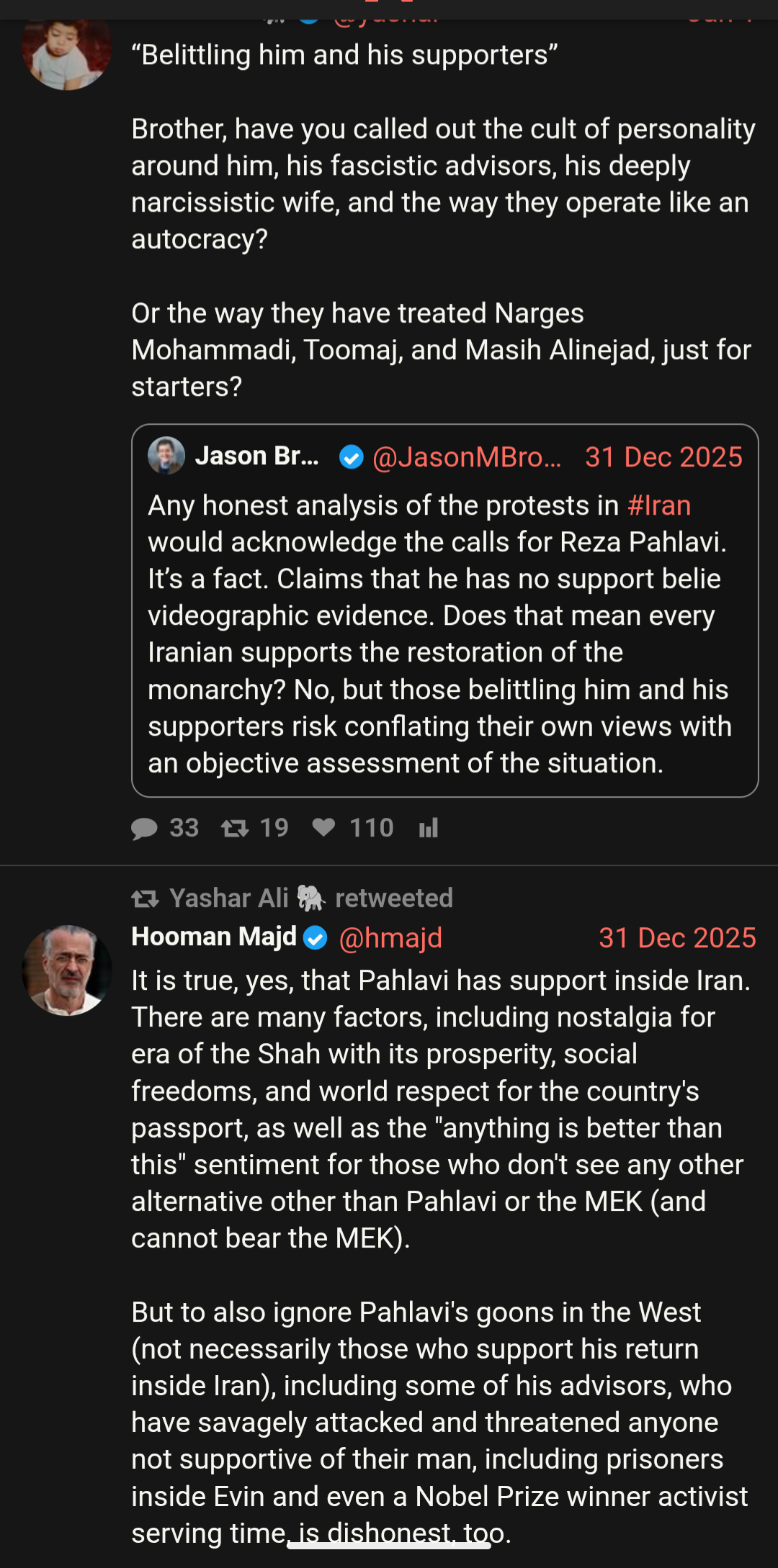Open the Yashar Ali name in the retweeted label
The image size is (778, 1568).
[228, 898]
